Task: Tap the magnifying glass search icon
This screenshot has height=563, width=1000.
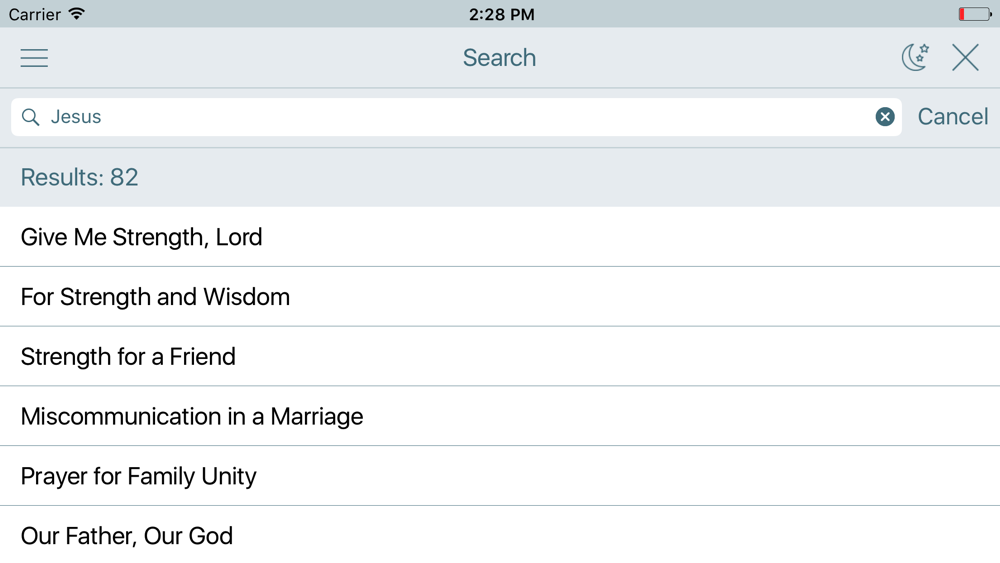Action: coord(30,117)
